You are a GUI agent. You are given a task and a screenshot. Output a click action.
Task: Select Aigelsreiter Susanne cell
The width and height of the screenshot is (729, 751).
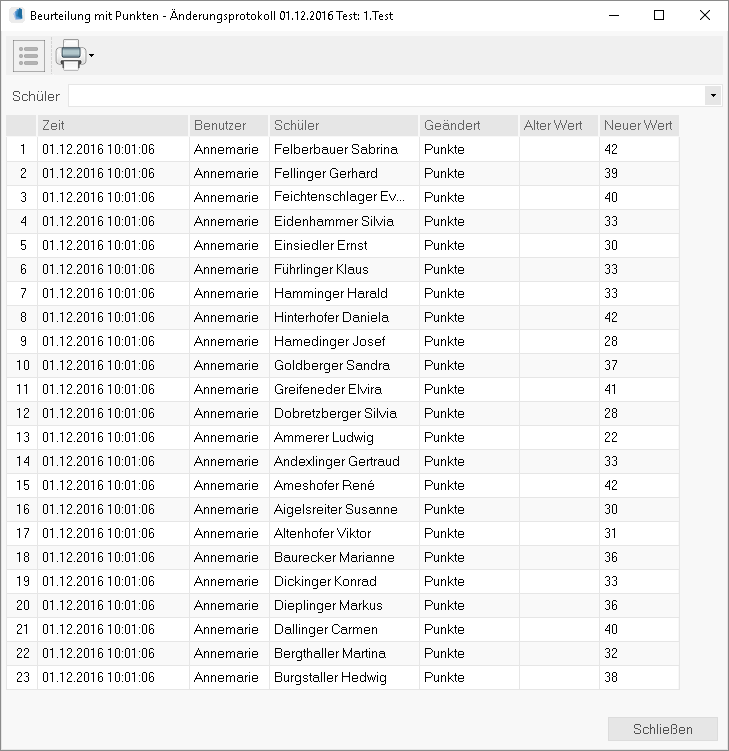click(x=344, y=509)
